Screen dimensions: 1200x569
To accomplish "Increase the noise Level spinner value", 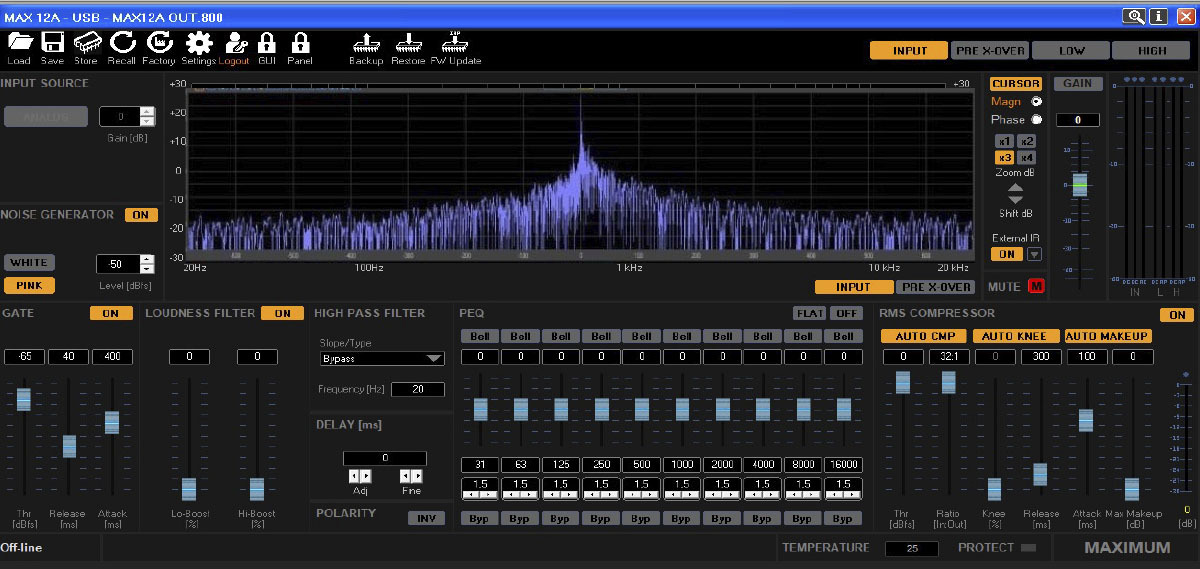I will [x=147, y=259].
